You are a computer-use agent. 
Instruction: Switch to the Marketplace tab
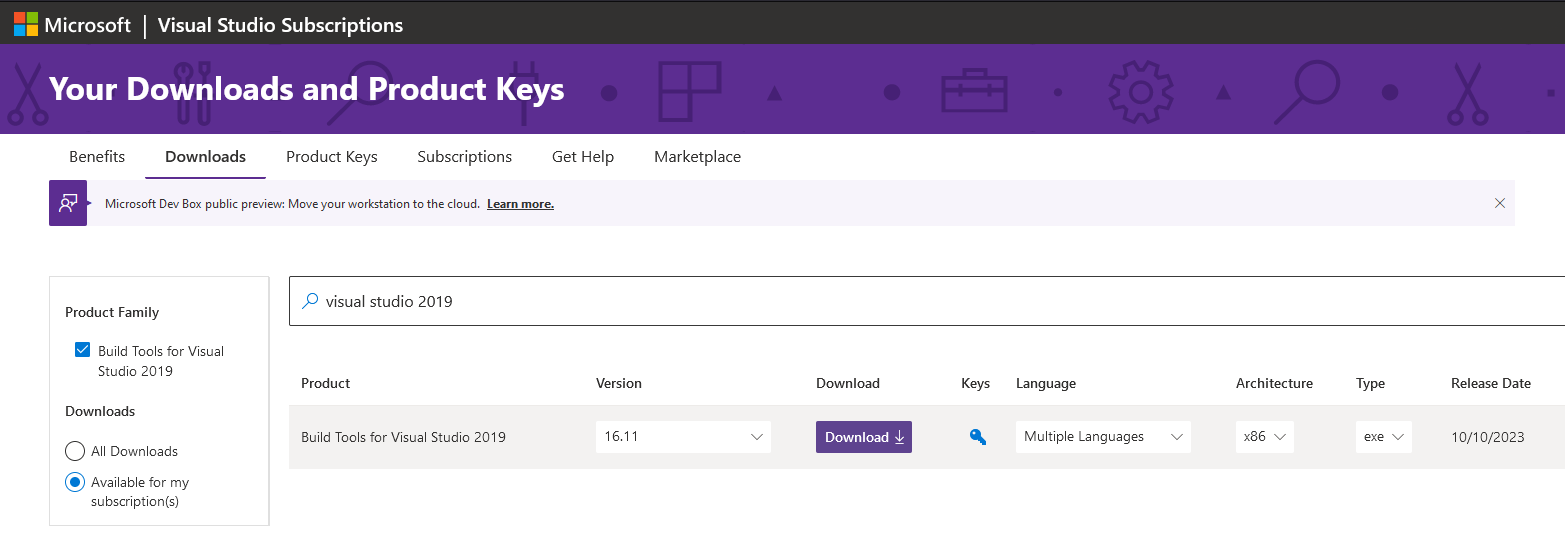(x=697, y=157)
